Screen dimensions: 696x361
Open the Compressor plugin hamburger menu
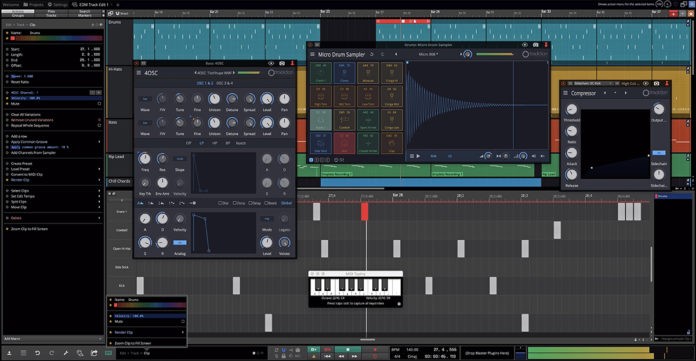pos(566,93)
